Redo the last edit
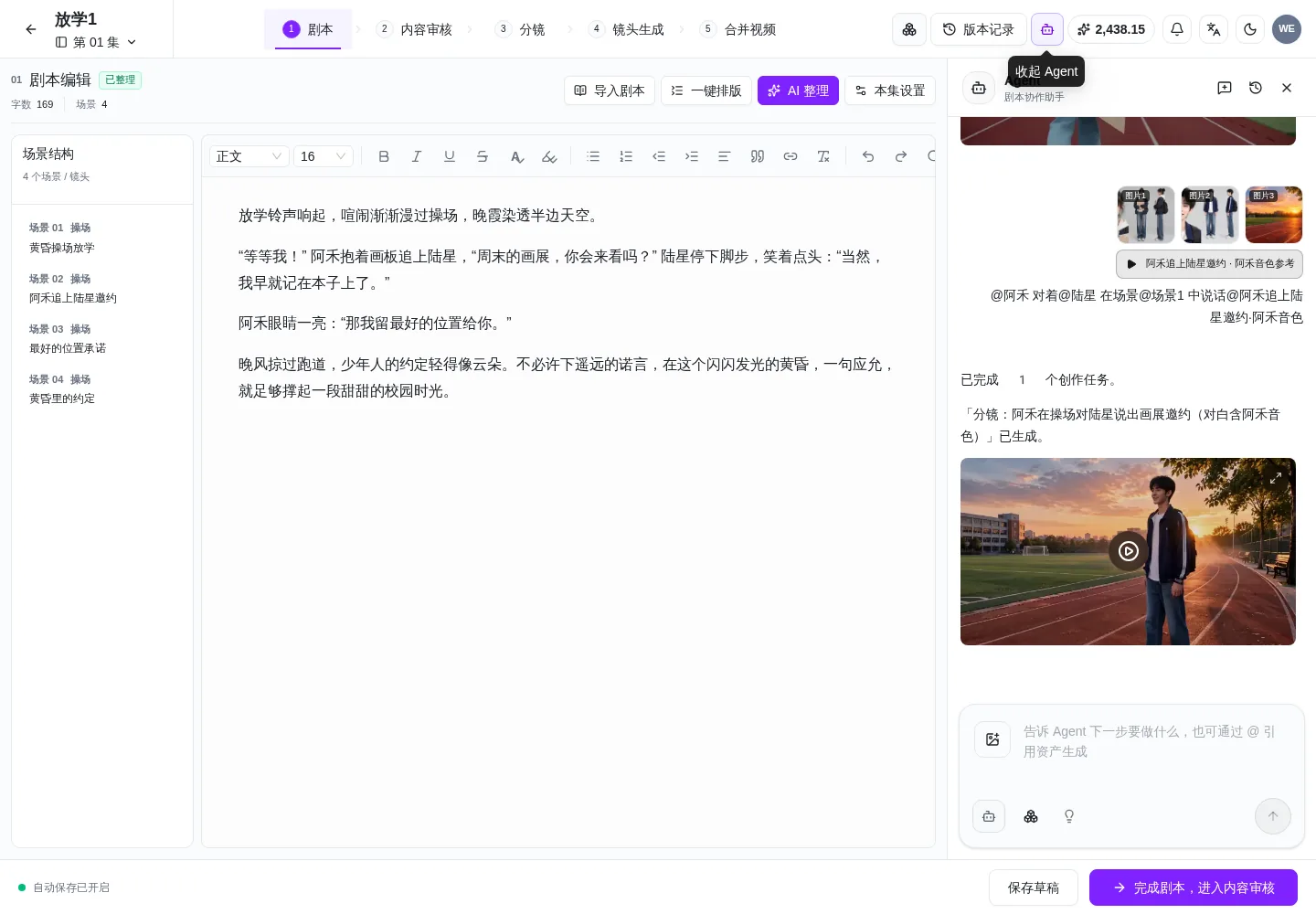 (x=901, y=156)
